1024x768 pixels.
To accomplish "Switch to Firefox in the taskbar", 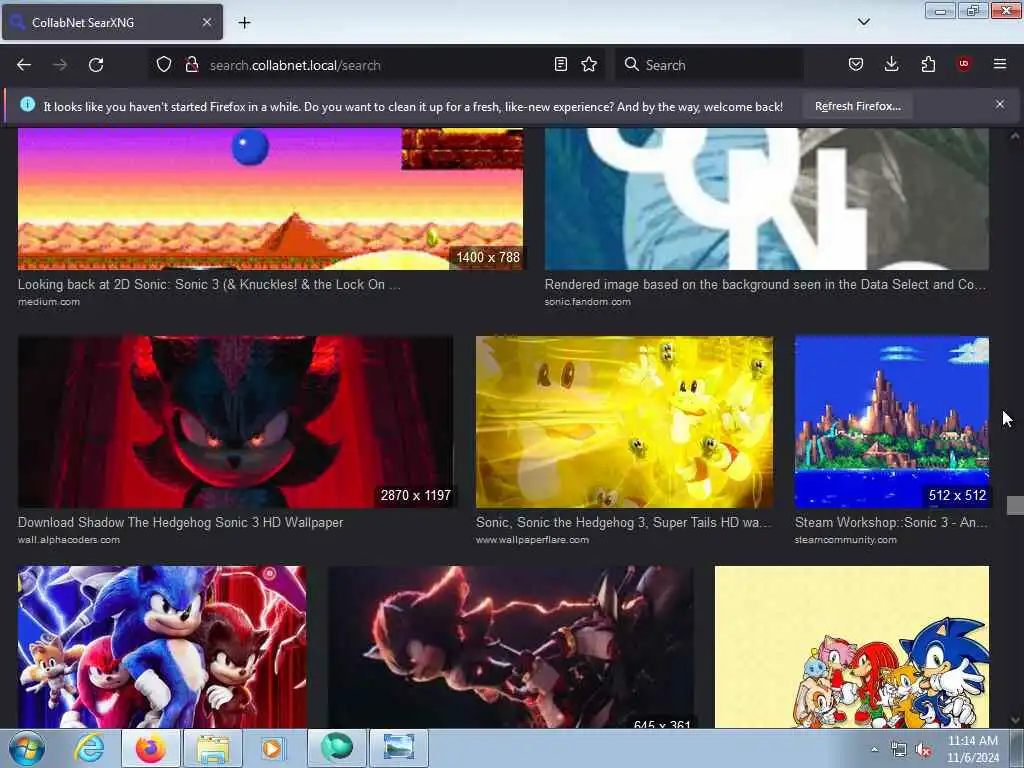I will (150, 748).
